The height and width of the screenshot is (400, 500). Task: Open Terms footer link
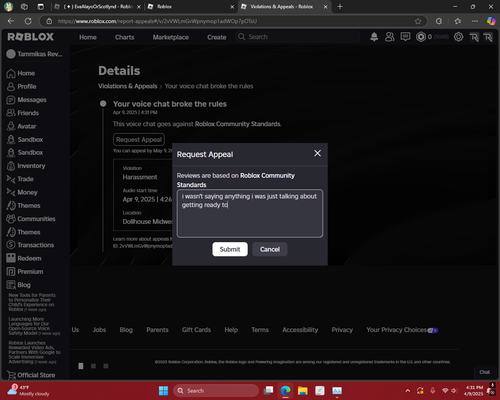tap(260, 330)
